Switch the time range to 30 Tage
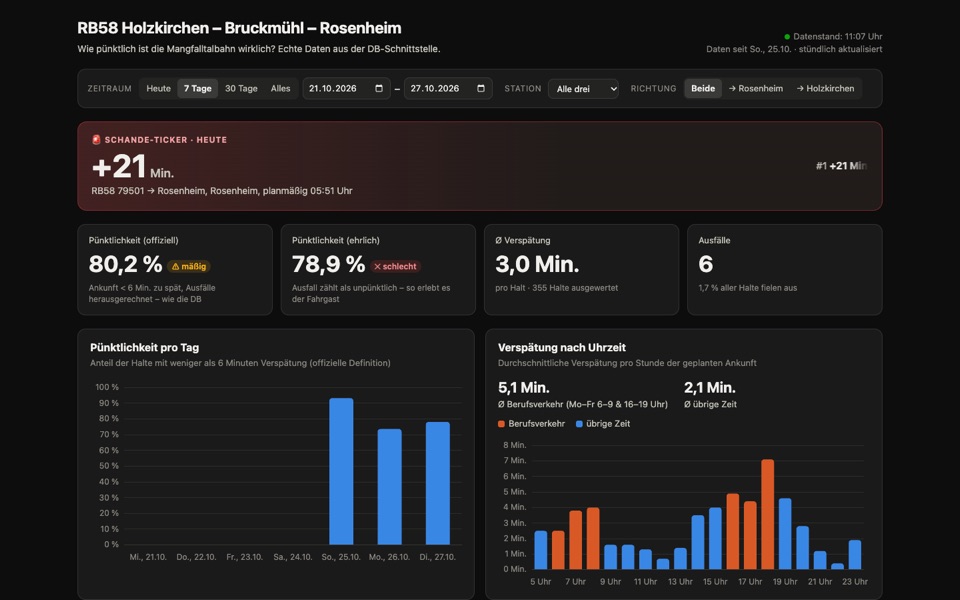960x600 pixels. click(241, 88)
